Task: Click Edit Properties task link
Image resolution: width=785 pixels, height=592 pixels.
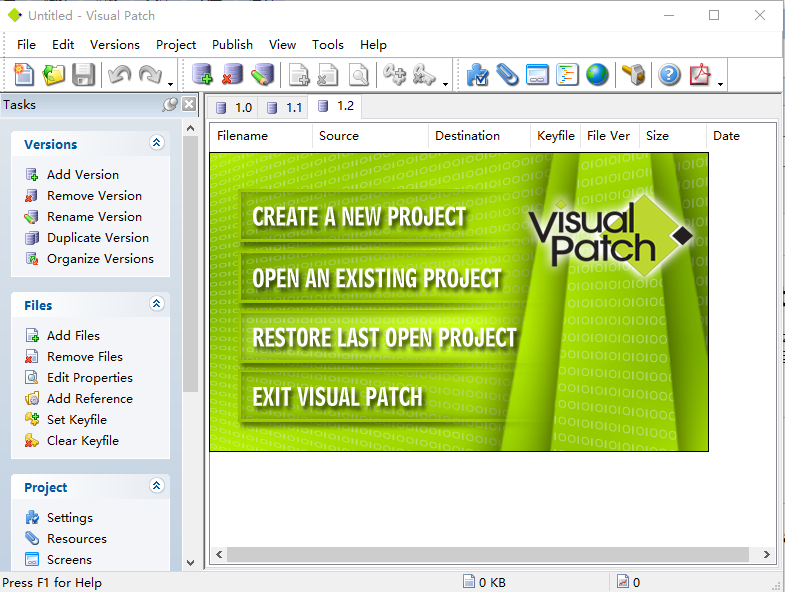Action: (x=90, y=378)
